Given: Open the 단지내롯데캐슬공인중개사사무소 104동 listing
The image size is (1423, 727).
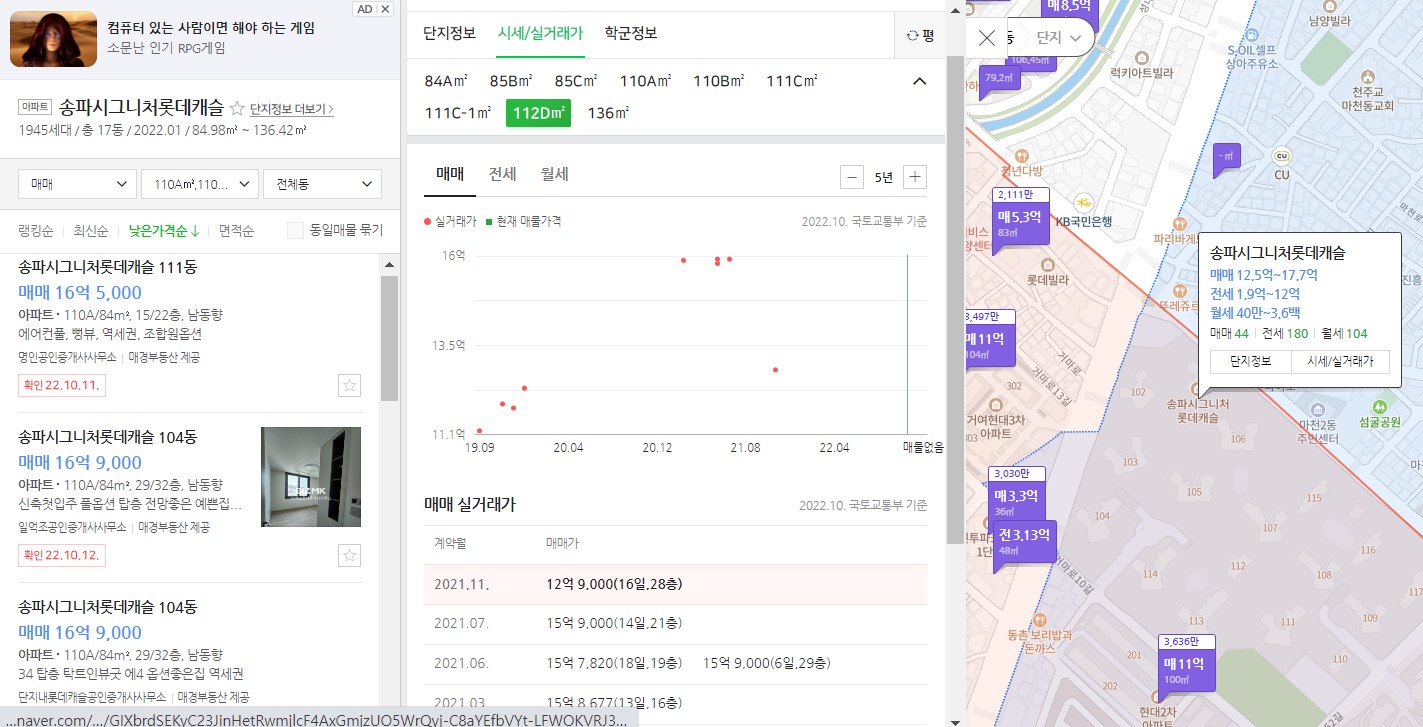Looking at the screenshot, I should 190,652.
